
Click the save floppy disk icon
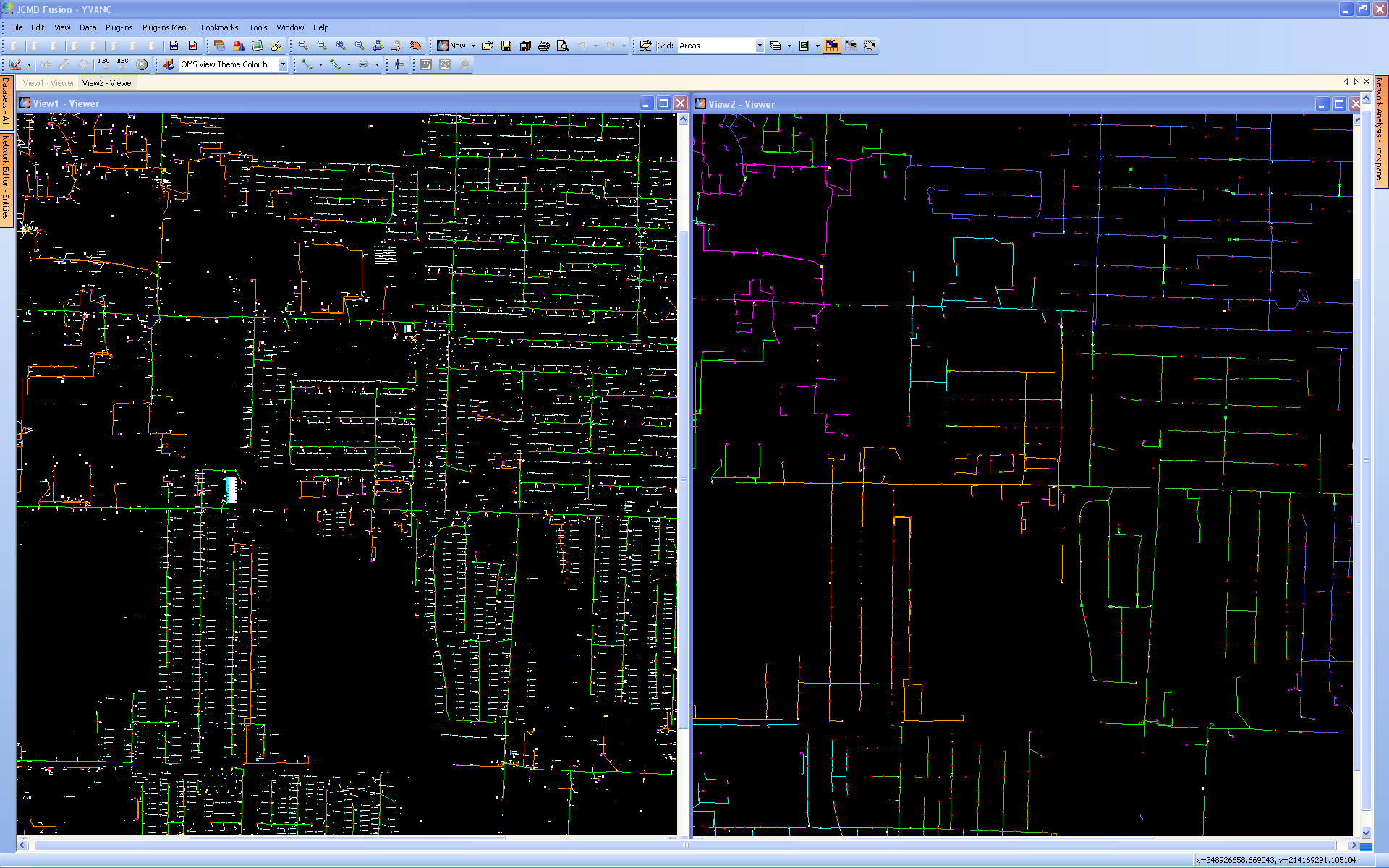506,46
